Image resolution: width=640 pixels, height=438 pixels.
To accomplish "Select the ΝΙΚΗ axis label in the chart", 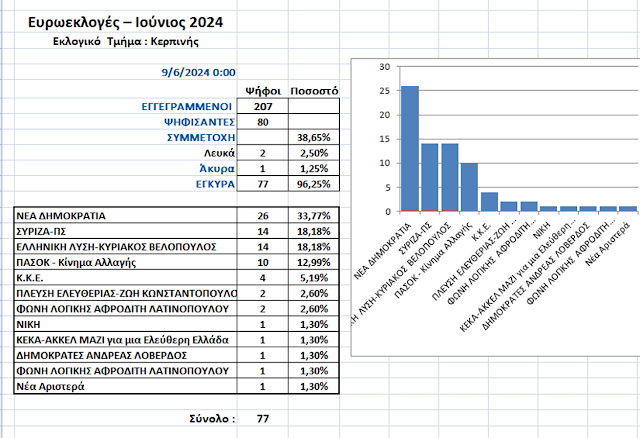I will (x=542, y=231).
